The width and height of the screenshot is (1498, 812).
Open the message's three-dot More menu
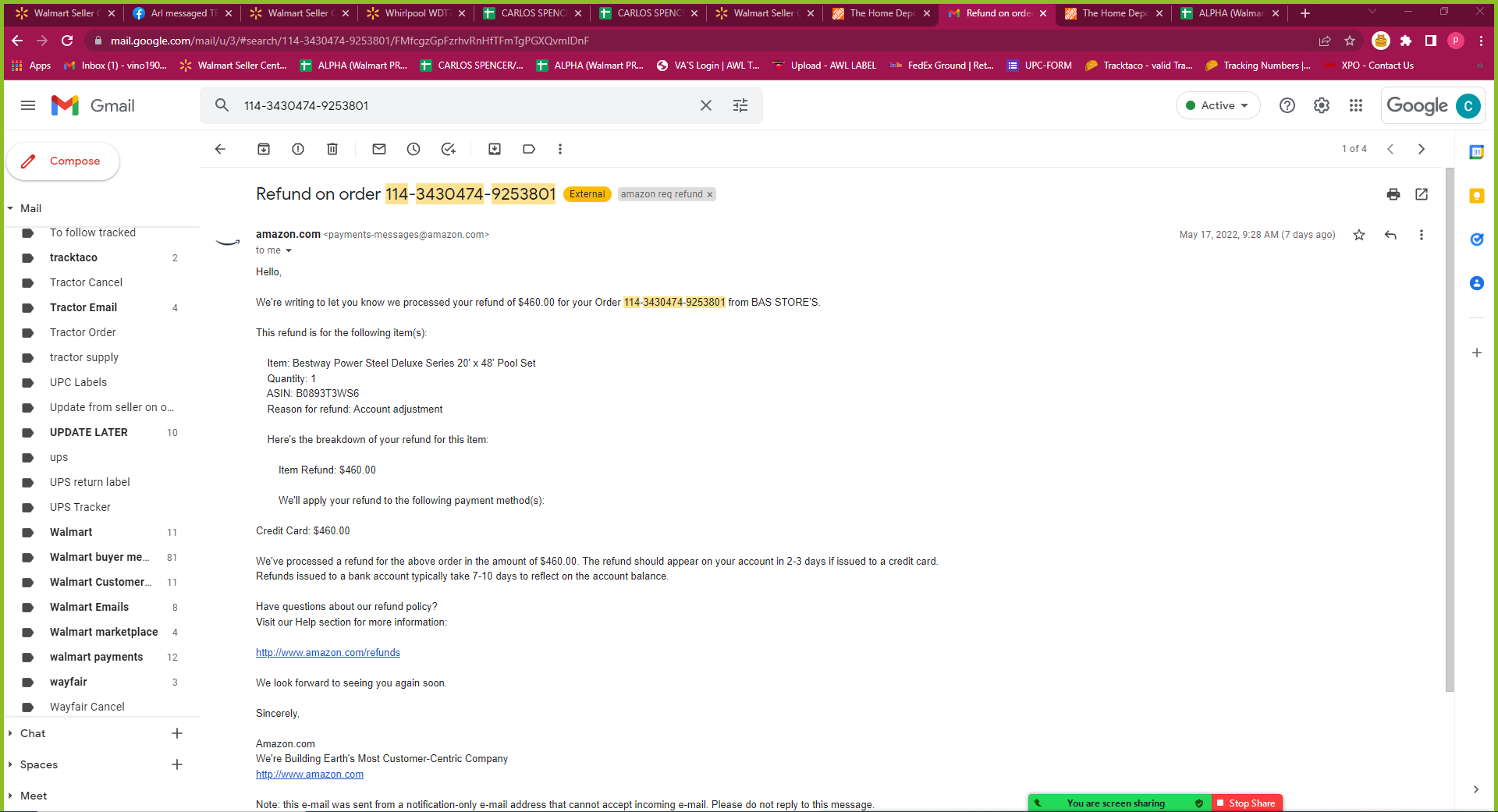tap(1422, 235)
